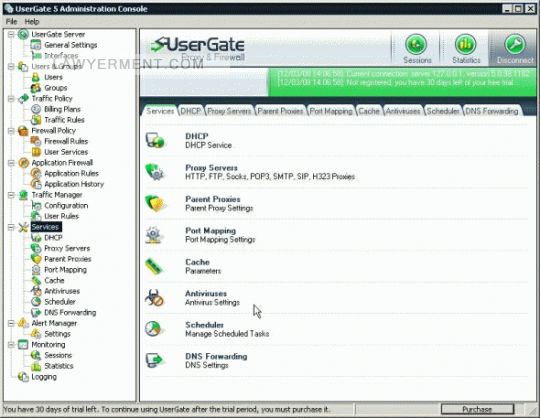Collapse the Firewall Policy tree node
This screenshot has height=418, width=540.
tap(11, 130)
